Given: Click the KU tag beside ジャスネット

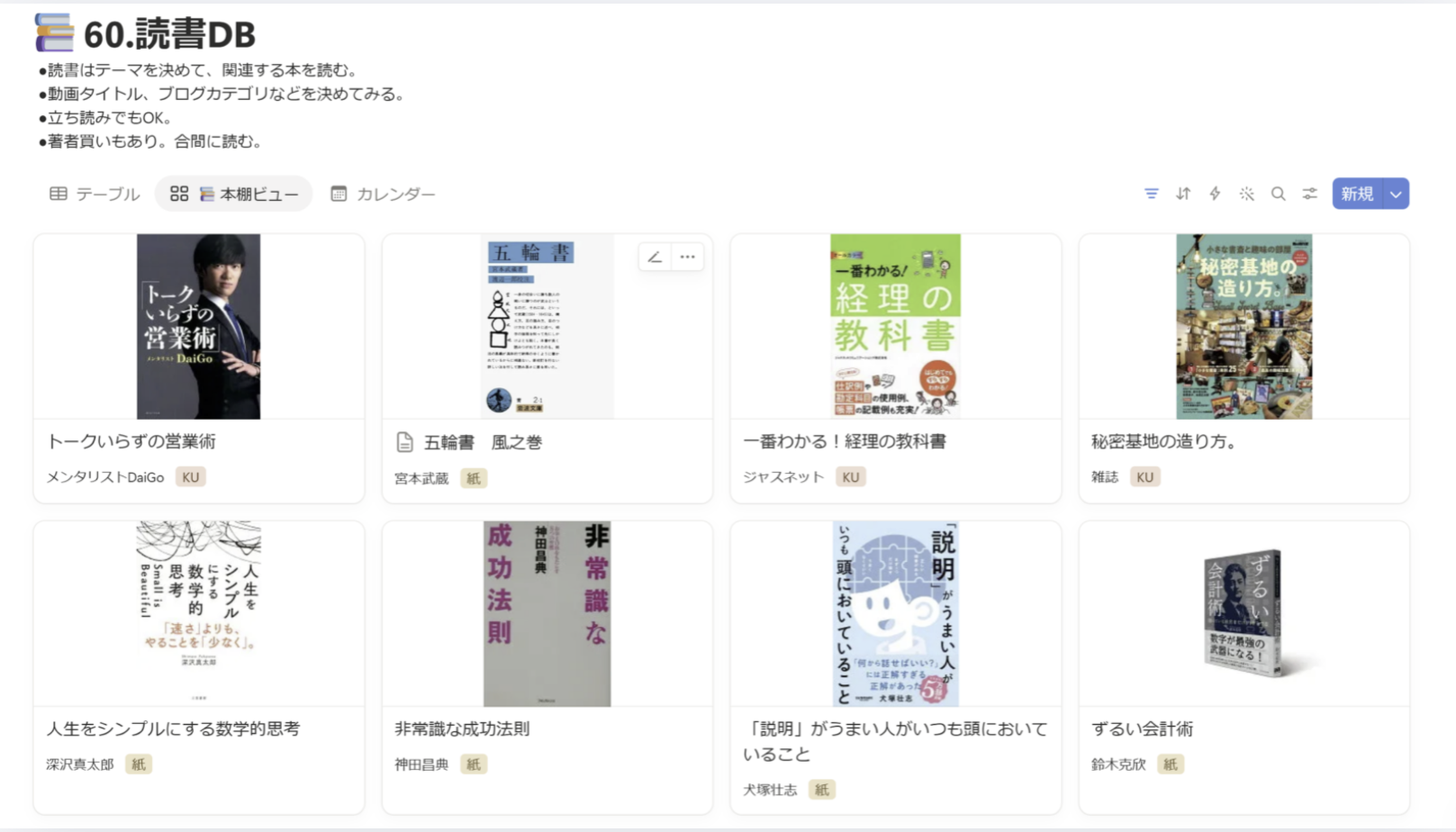Looking at the screenshot, I should [x=851, y=477].
